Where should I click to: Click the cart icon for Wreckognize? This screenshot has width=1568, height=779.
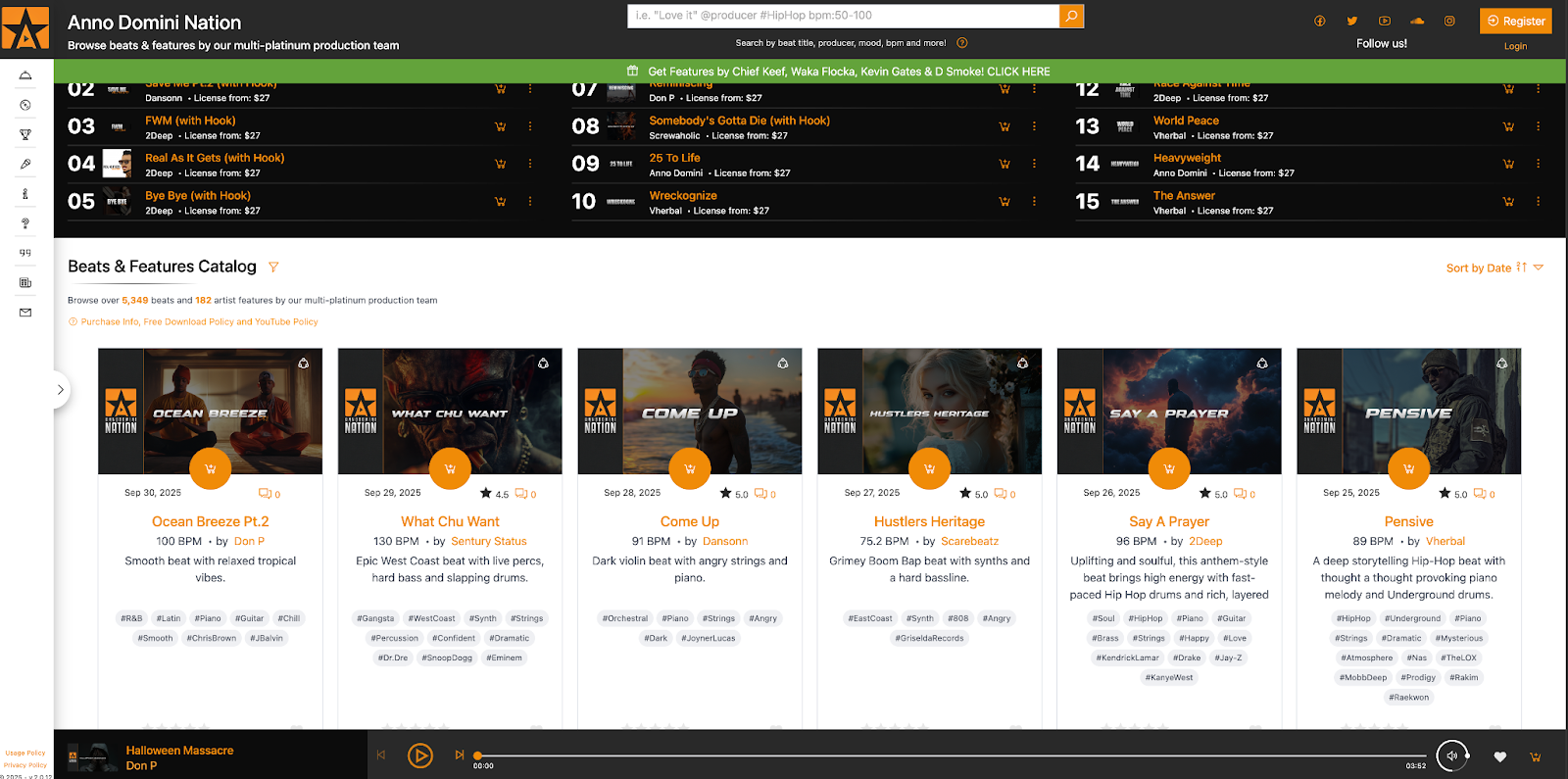click(1004, 202)
